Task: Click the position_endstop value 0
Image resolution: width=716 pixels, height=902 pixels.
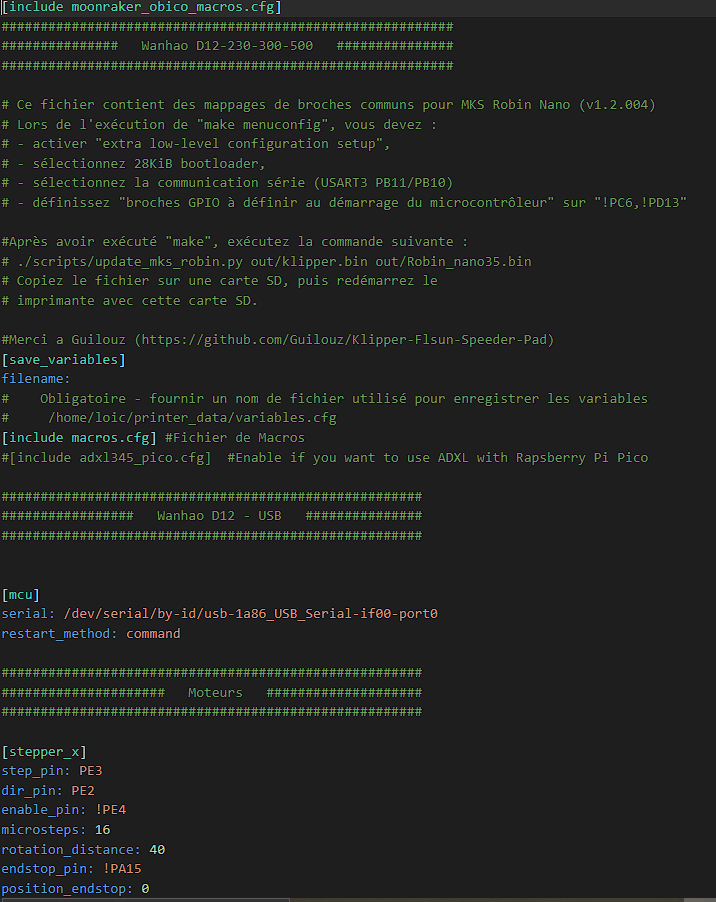Action: (145, 888)
